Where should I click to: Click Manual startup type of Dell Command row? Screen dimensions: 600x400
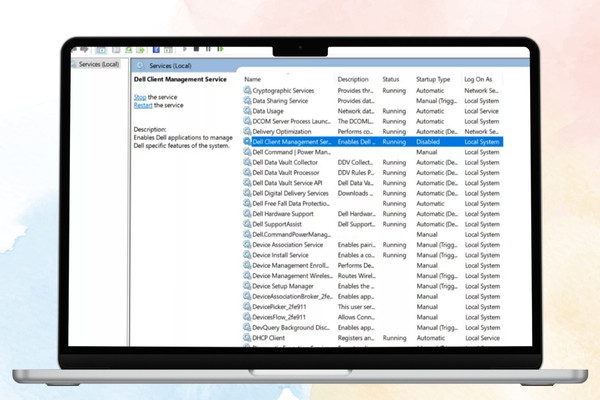click(x=427, y=152)
